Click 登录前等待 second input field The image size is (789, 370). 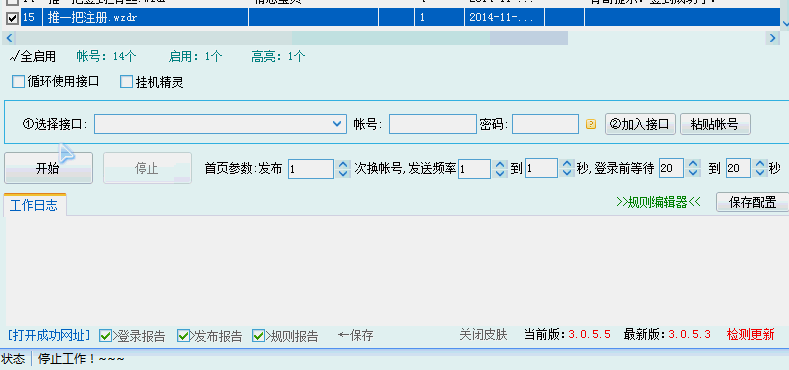[738, 169]
